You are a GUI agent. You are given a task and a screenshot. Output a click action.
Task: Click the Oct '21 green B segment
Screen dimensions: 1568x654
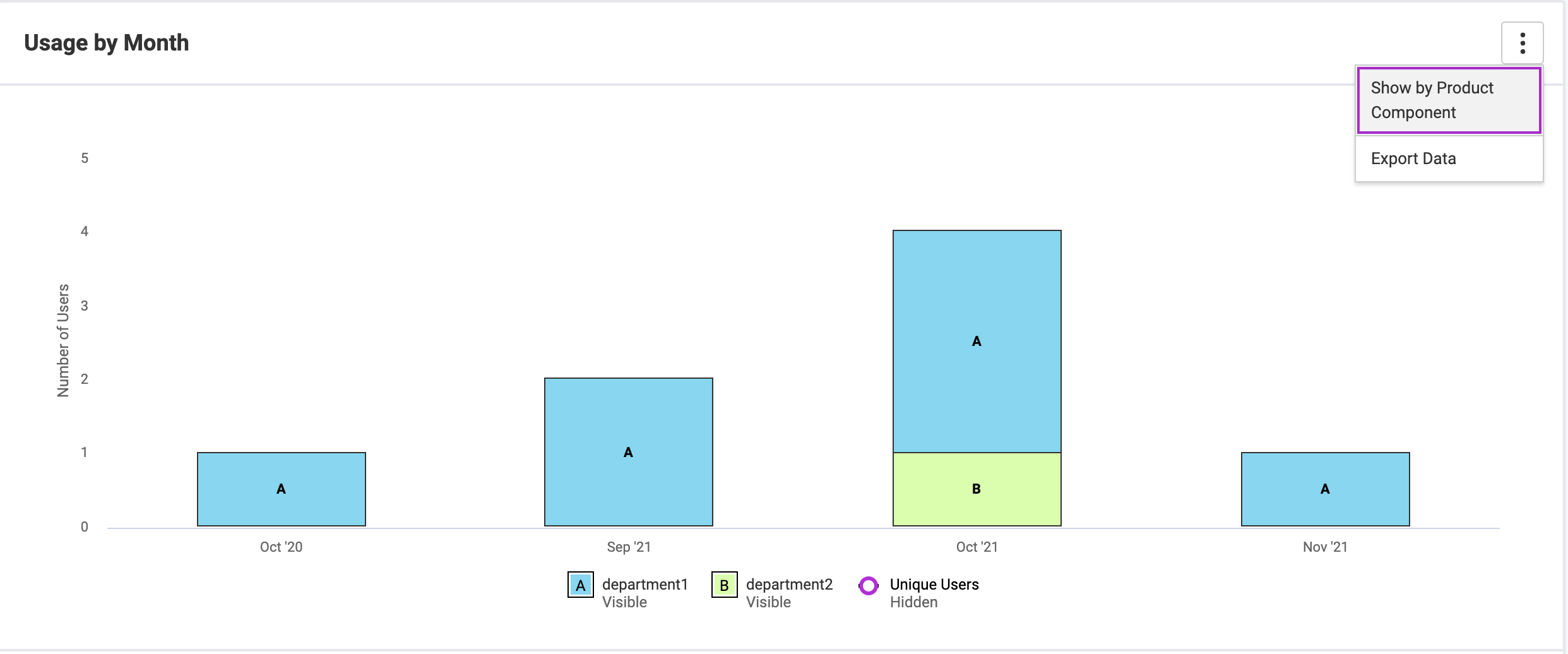[x=977, y=489]
